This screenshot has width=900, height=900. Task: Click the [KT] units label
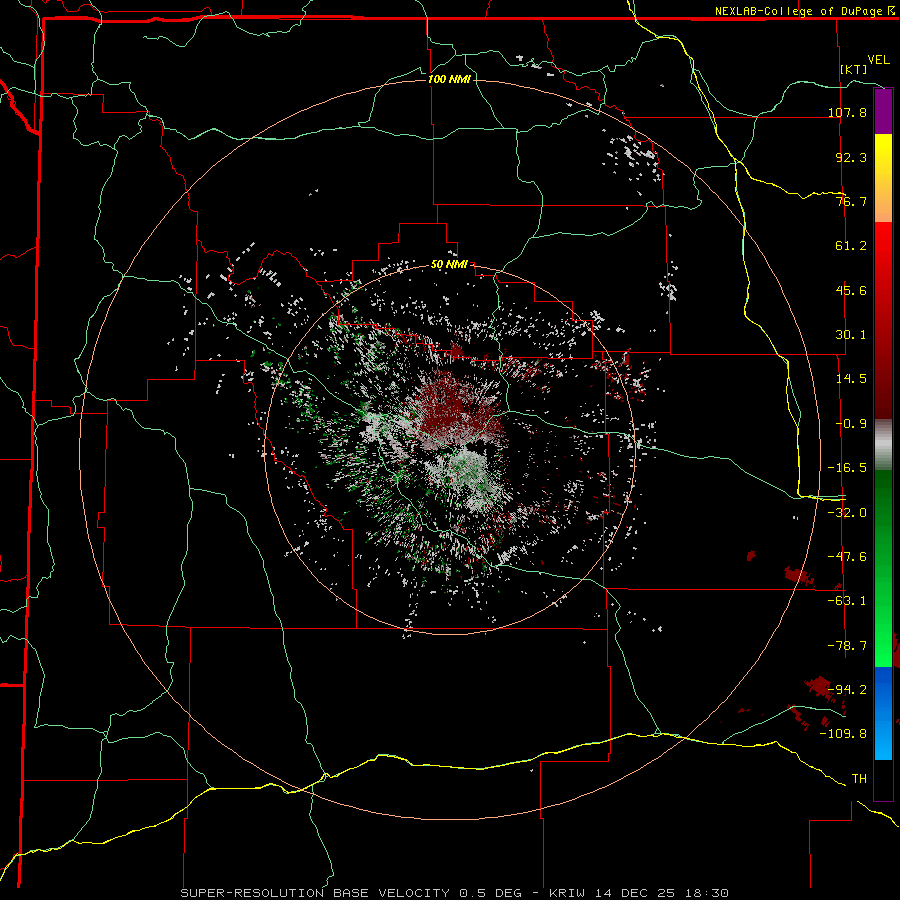click(854, 69)
